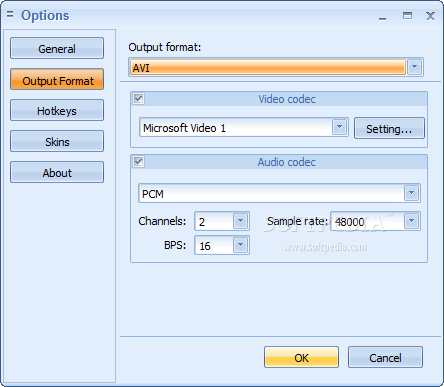The height and width of the screenshot is (387, 444).
Task: Open the Microsoft Video 1 codec dropdown
Action: coord(339,127)
